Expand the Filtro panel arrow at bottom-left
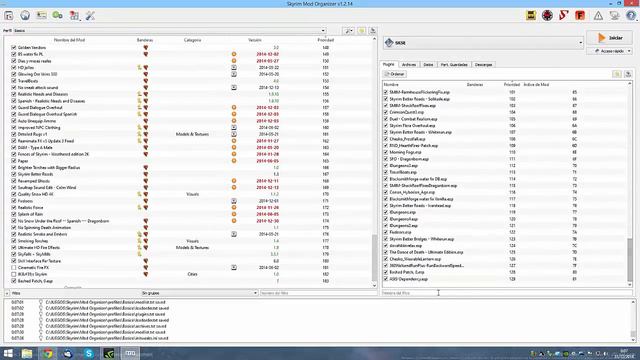 [7, 293]
